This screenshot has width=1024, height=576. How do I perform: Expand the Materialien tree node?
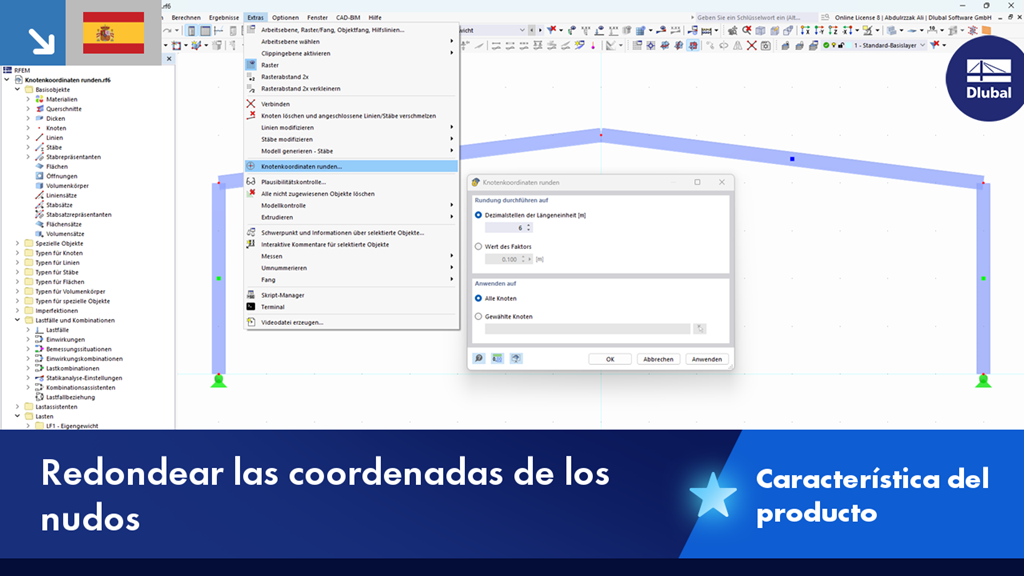pos(28,99)
